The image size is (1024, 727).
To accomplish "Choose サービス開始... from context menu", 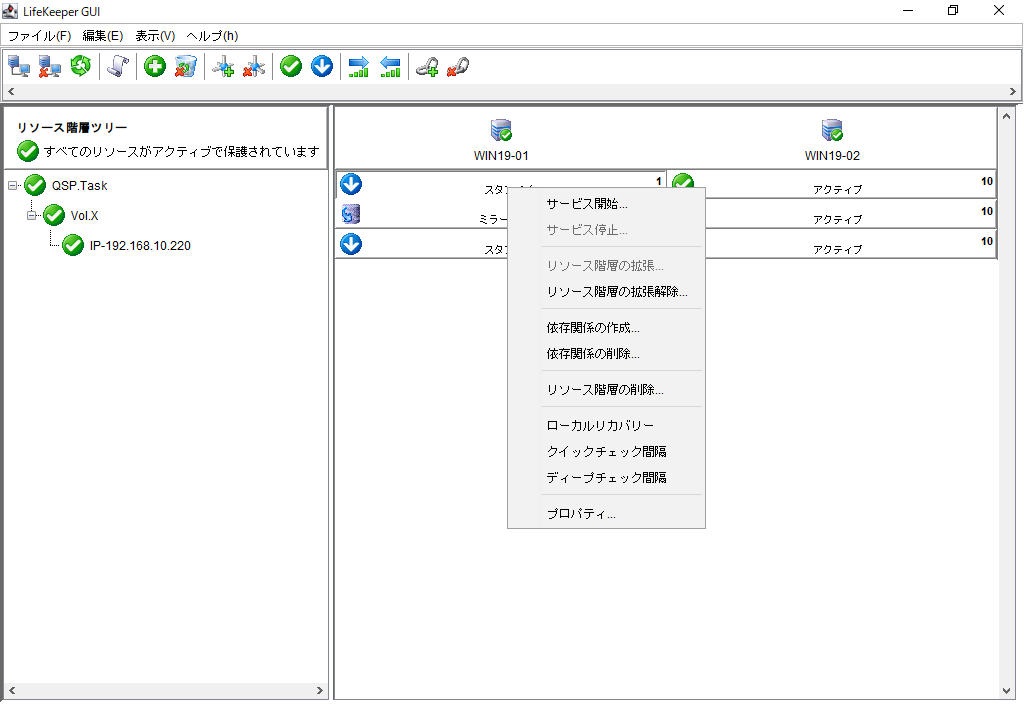I will pos(586,204).
